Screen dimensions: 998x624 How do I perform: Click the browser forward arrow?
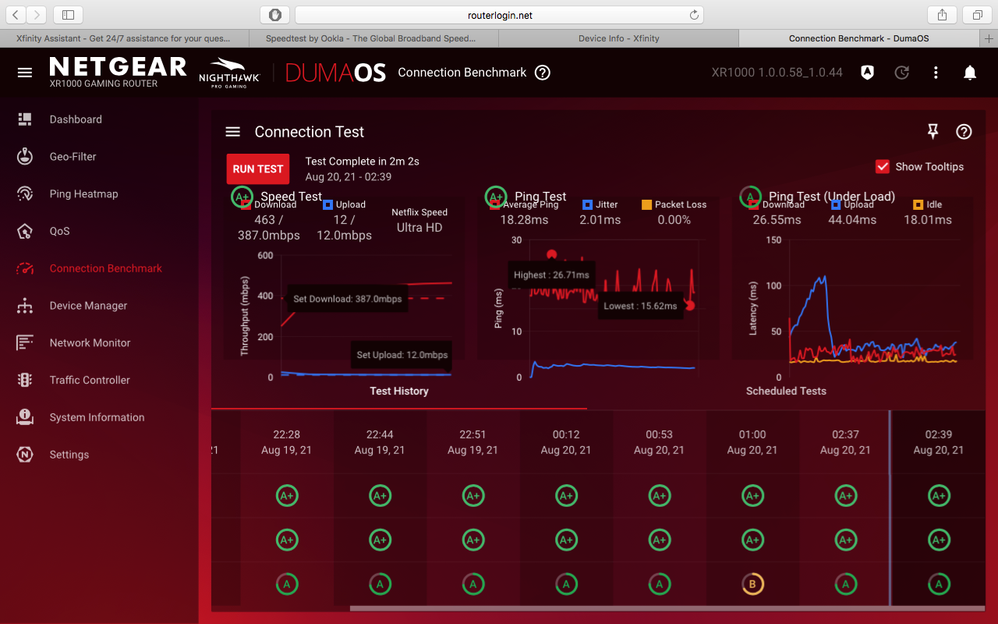coord(36,15)
